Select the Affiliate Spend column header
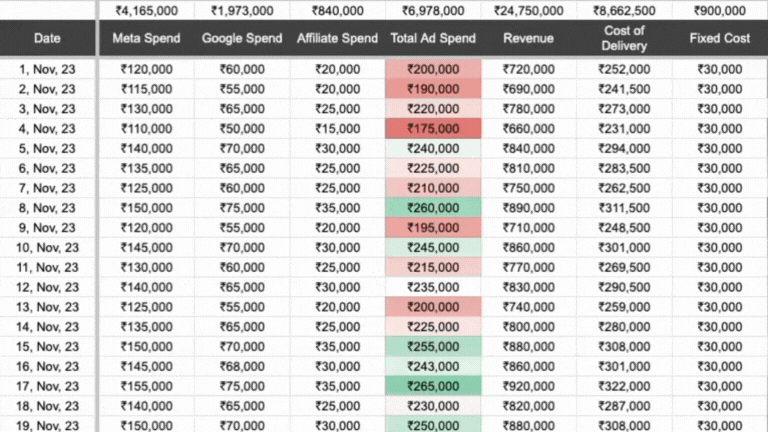The height and width of the screenshot is (432, 768). click(x=338, y=39)
